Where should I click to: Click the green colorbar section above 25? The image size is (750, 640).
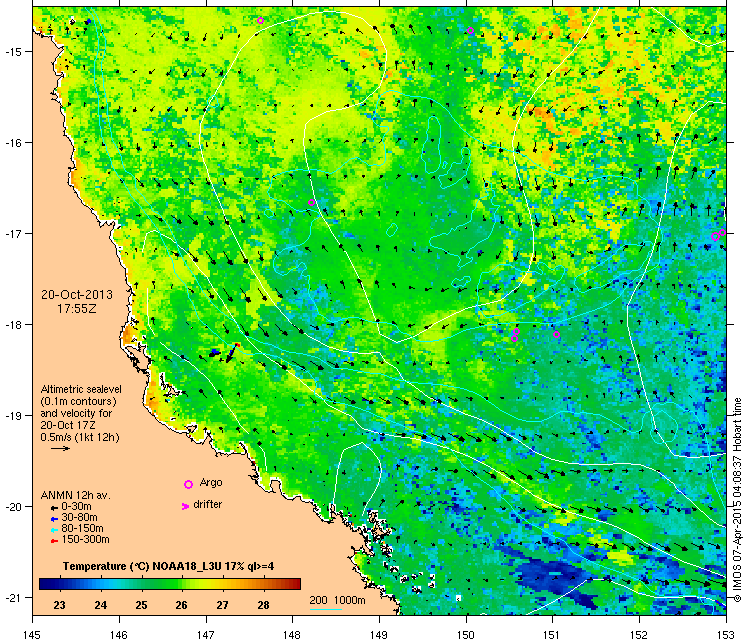click(x=141, y=584)
